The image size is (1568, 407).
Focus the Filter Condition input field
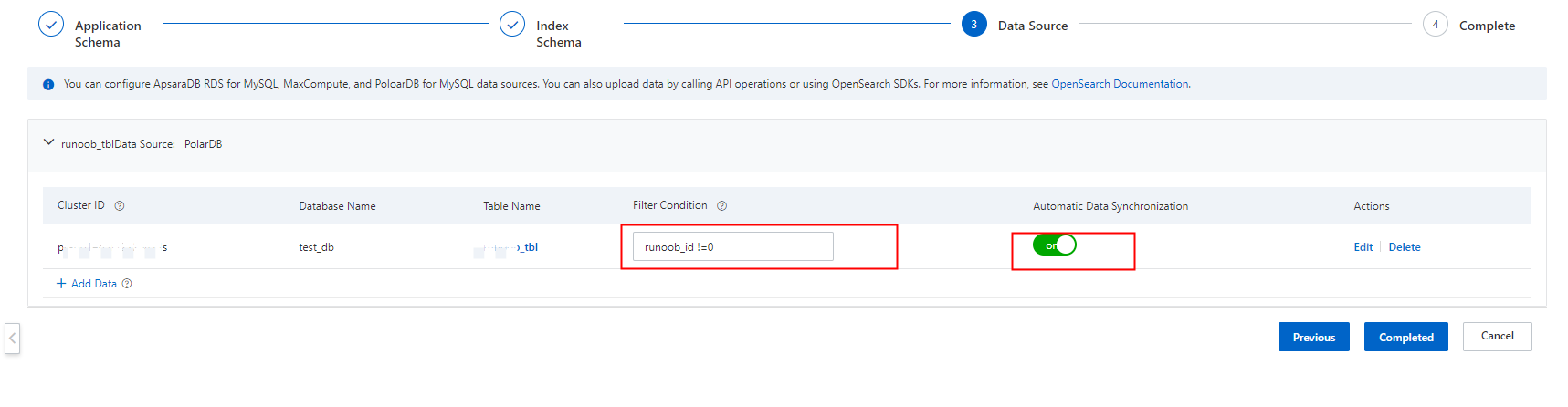point(732,246)
